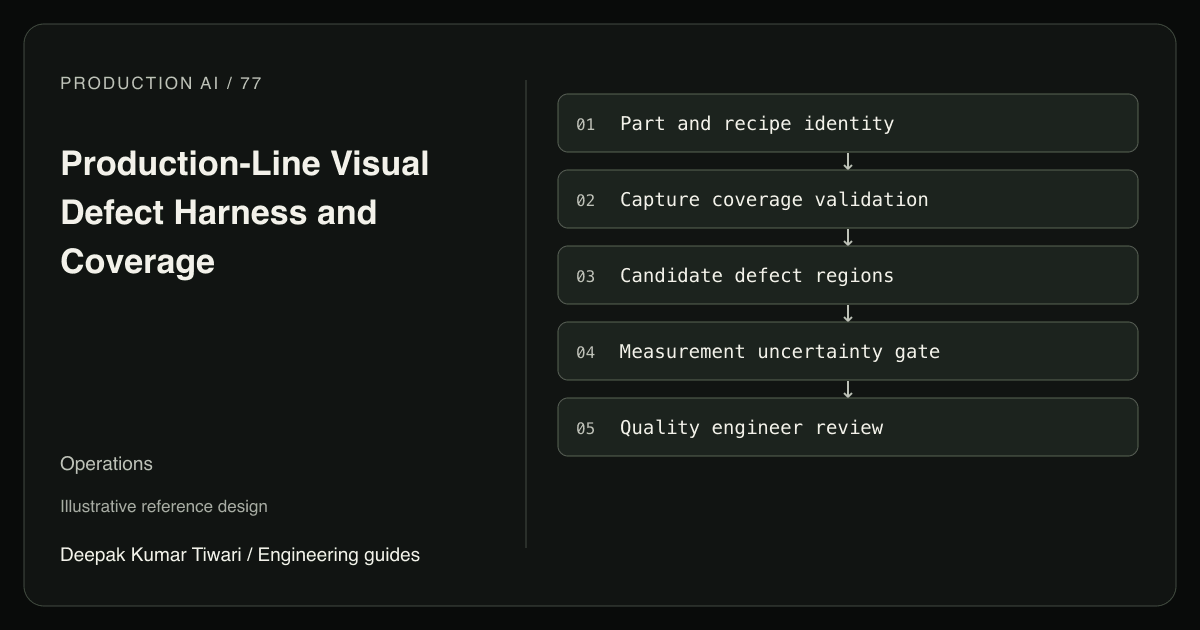Viewport: 1200px width, 630px height.
Task: Click the step number '01'
Action: click(585, 124)
